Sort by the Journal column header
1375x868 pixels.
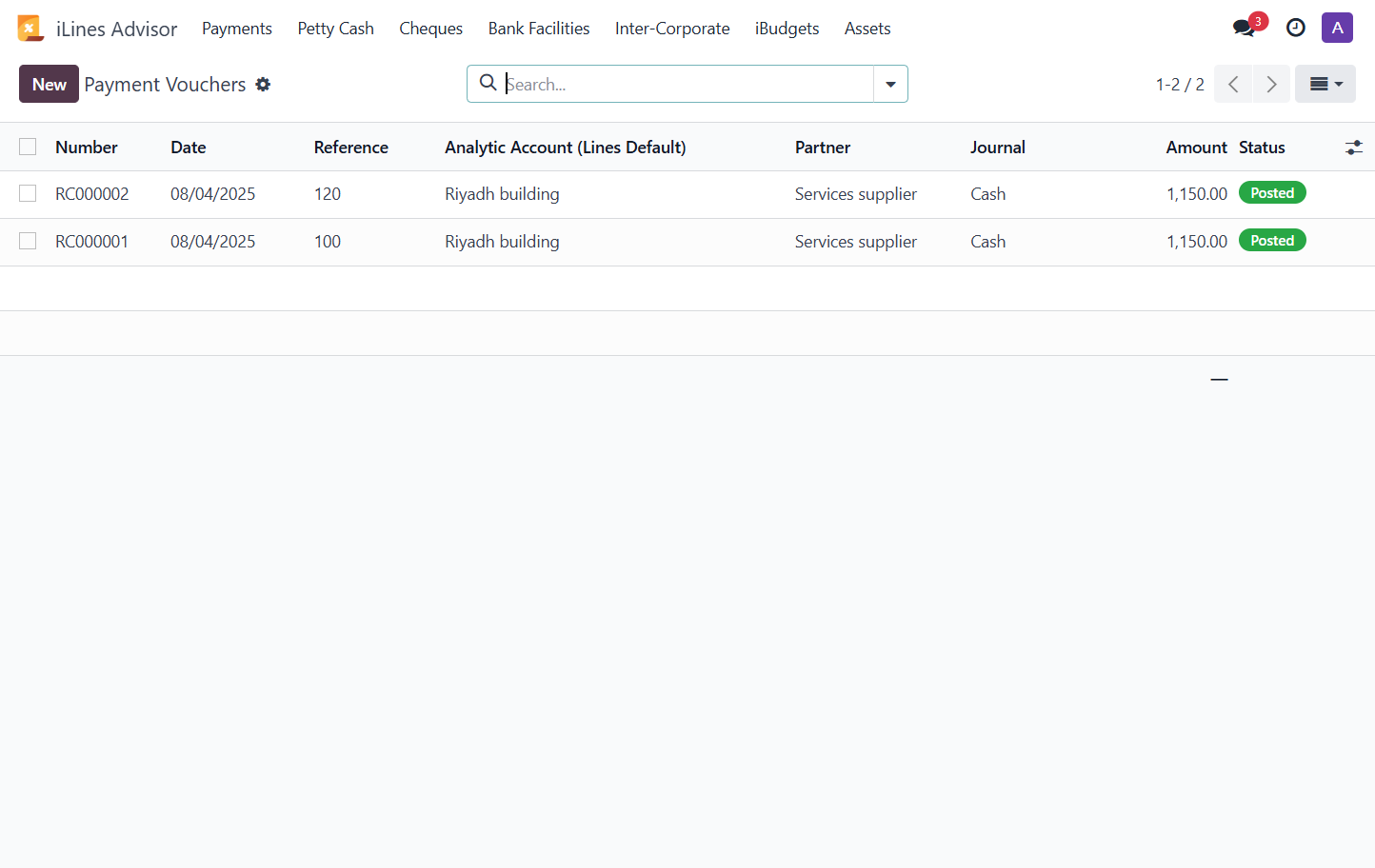(x=998, y=148)
